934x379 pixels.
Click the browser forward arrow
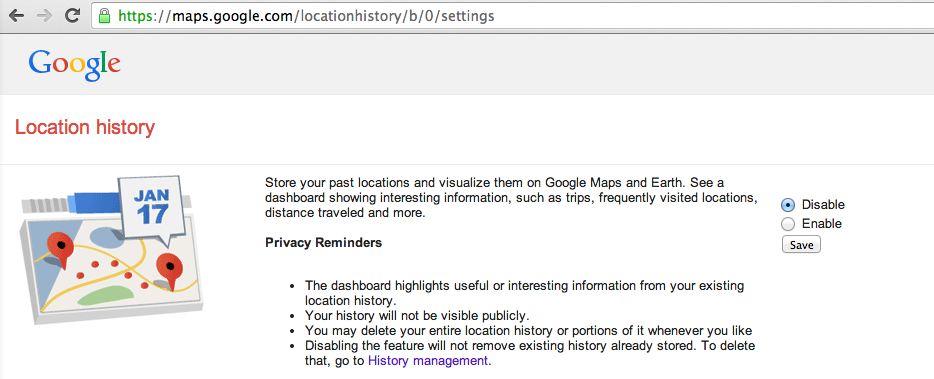pos(45,15)
